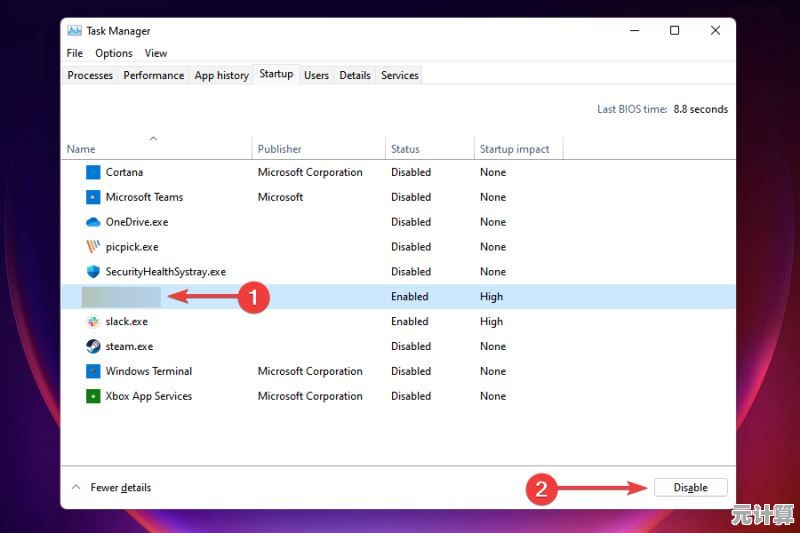Collapse view with Fewer details chevron
This screenshot has height=533, width=800.
(x=76, y=488)
